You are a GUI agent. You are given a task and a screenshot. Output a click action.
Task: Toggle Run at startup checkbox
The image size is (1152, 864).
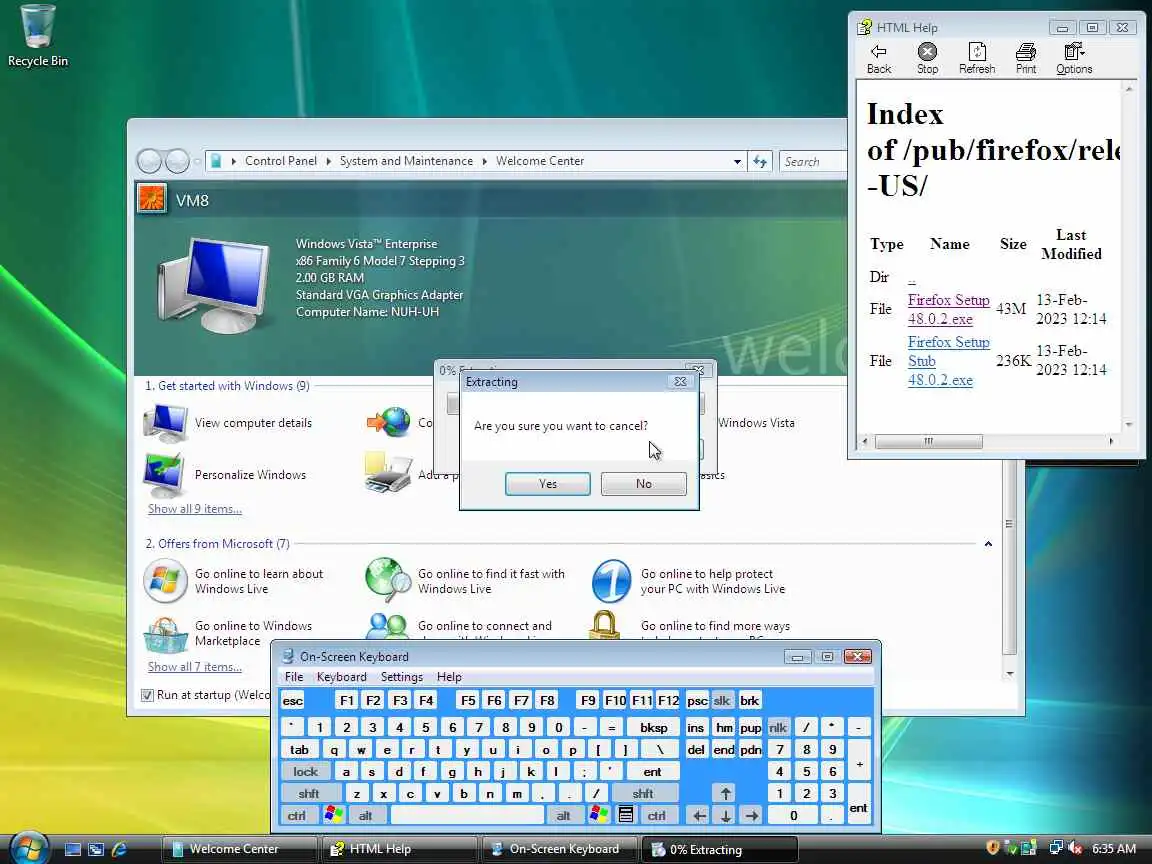pyautogui.click(x=148, y=695)
